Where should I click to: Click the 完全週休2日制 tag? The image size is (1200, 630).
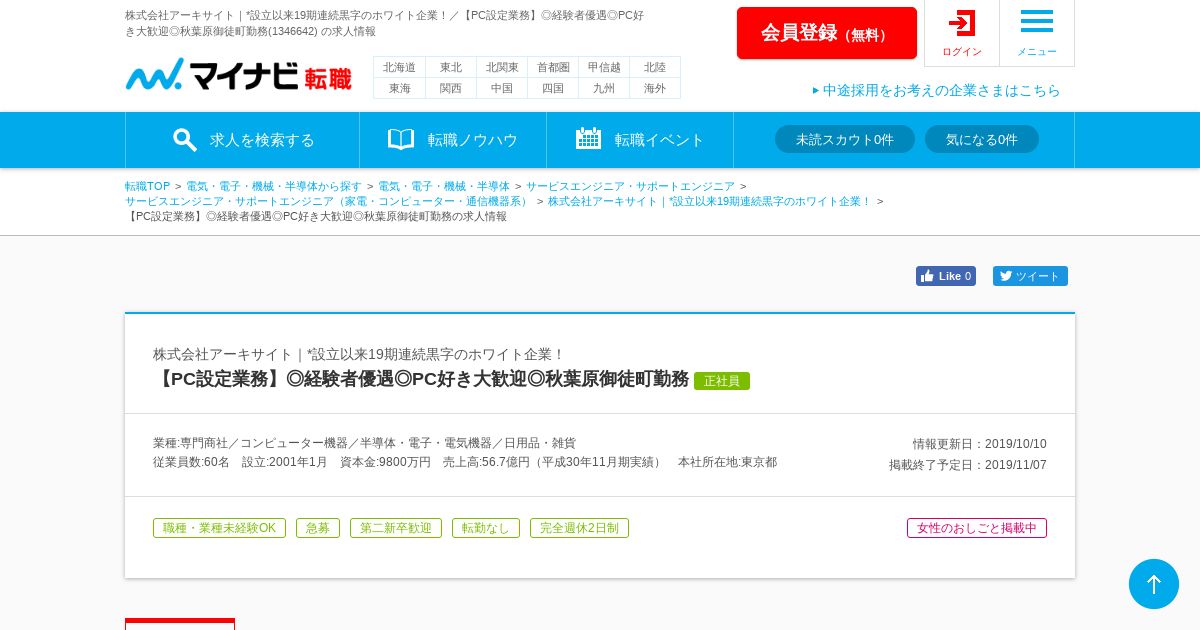pos(579,528)
